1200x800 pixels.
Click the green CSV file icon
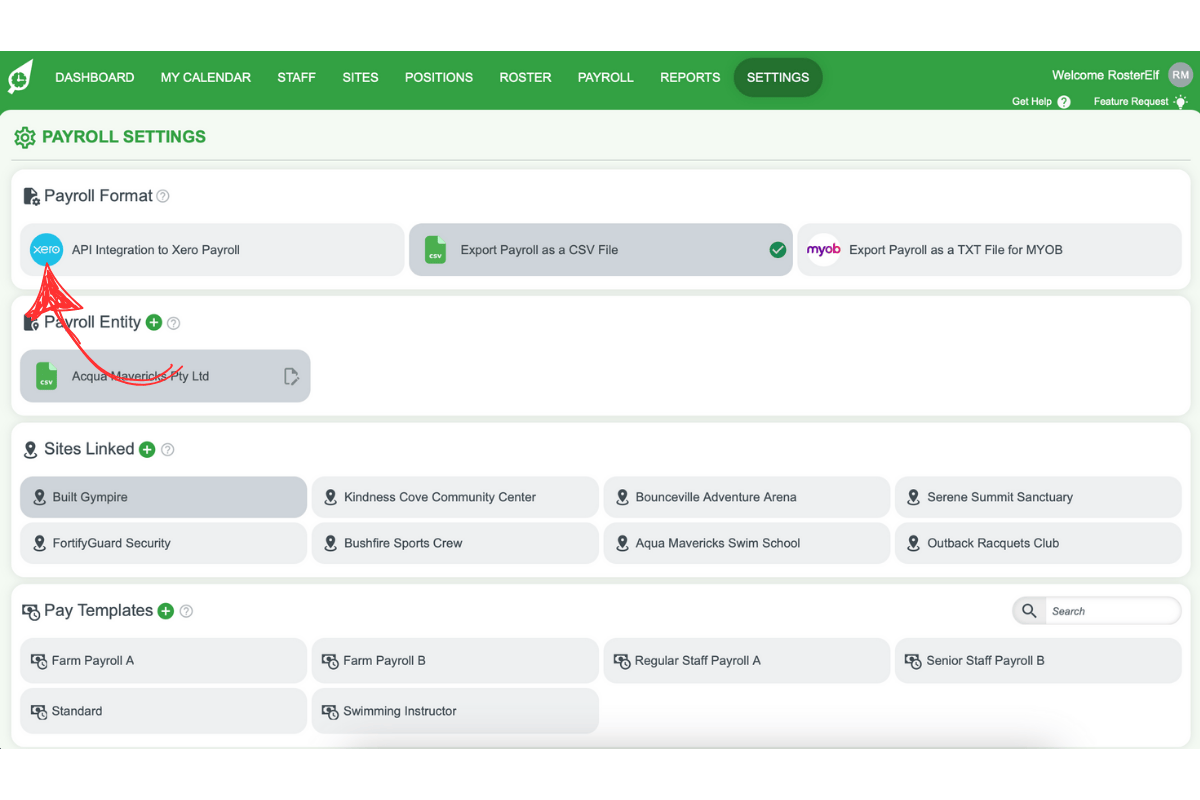pos(435,249)
